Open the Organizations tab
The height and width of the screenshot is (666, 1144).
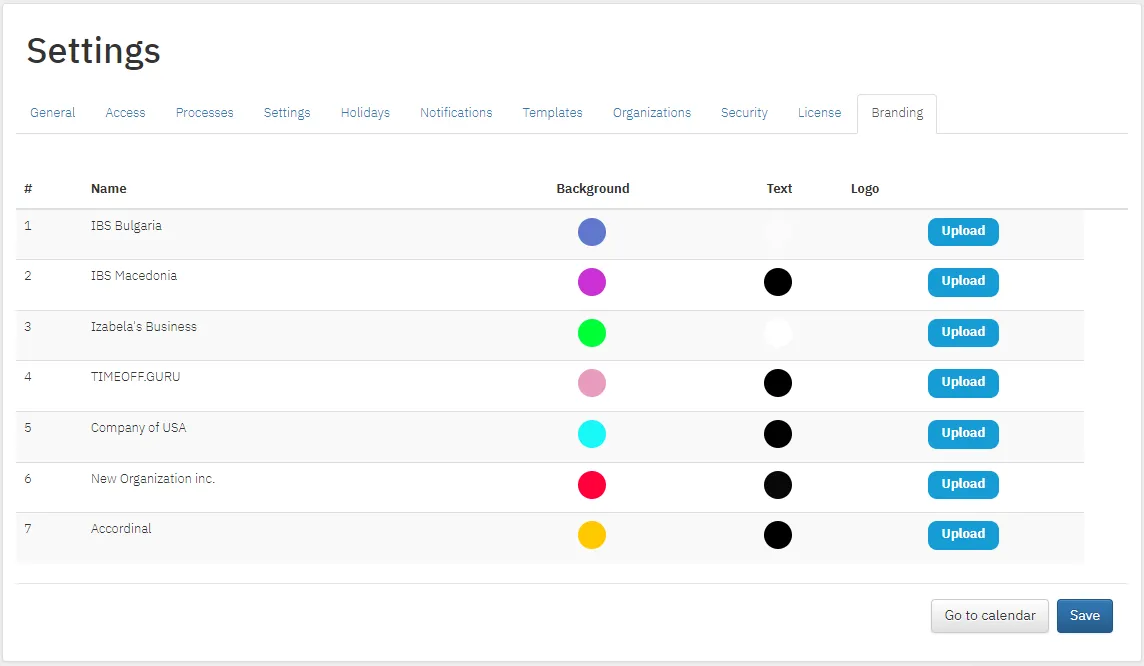[x=652, y=113]
